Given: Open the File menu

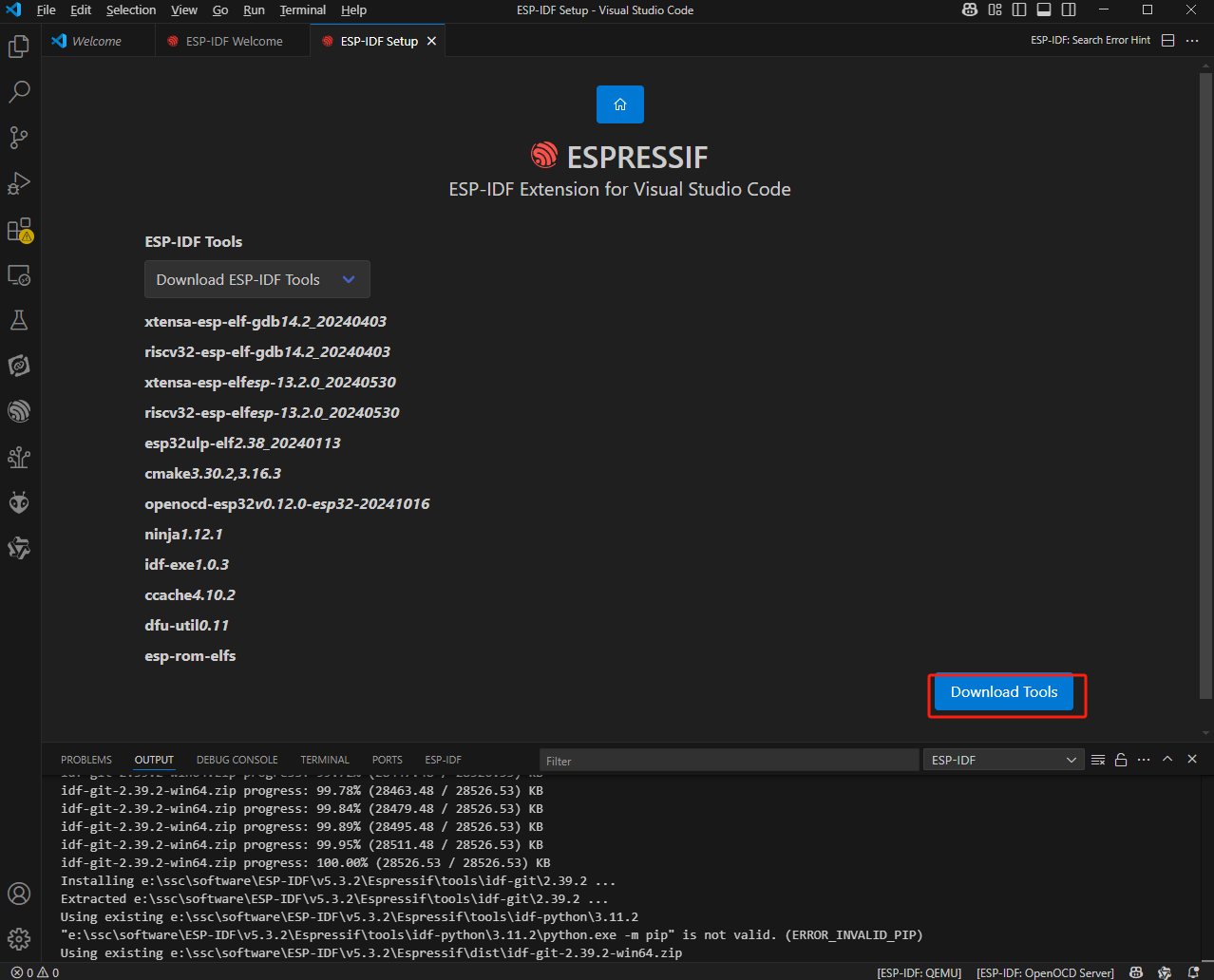Looking at the screenshot, I should (46, 10).
